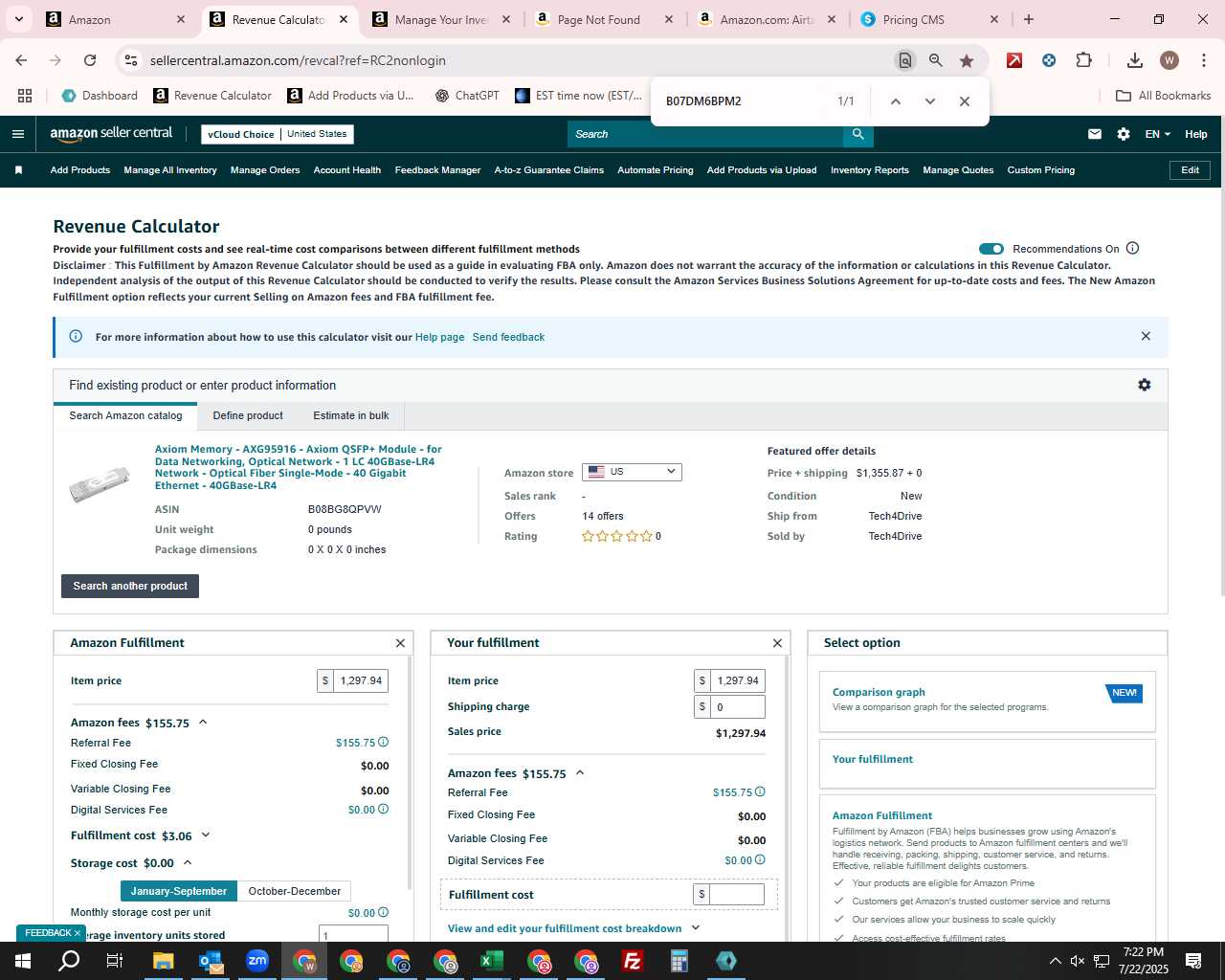Click the info icon beside Amazon Fulfillment Referral Fee
Screen dimensions: 1225x980
tap(384, 742)
